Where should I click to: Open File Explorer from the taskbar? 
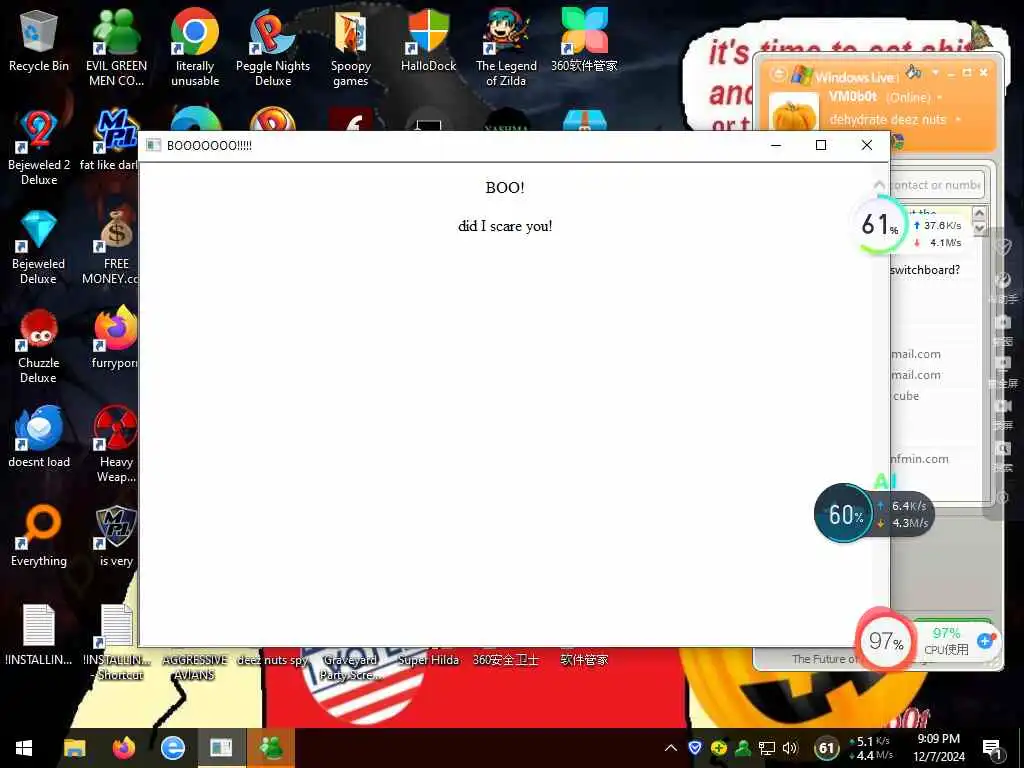74,748
